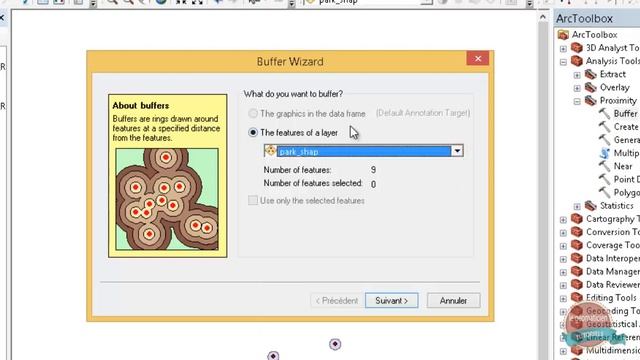This screenshot has width=640, height=360.
Task: Click the Analysis Tools toolbox icon
Action: (577, 61)
